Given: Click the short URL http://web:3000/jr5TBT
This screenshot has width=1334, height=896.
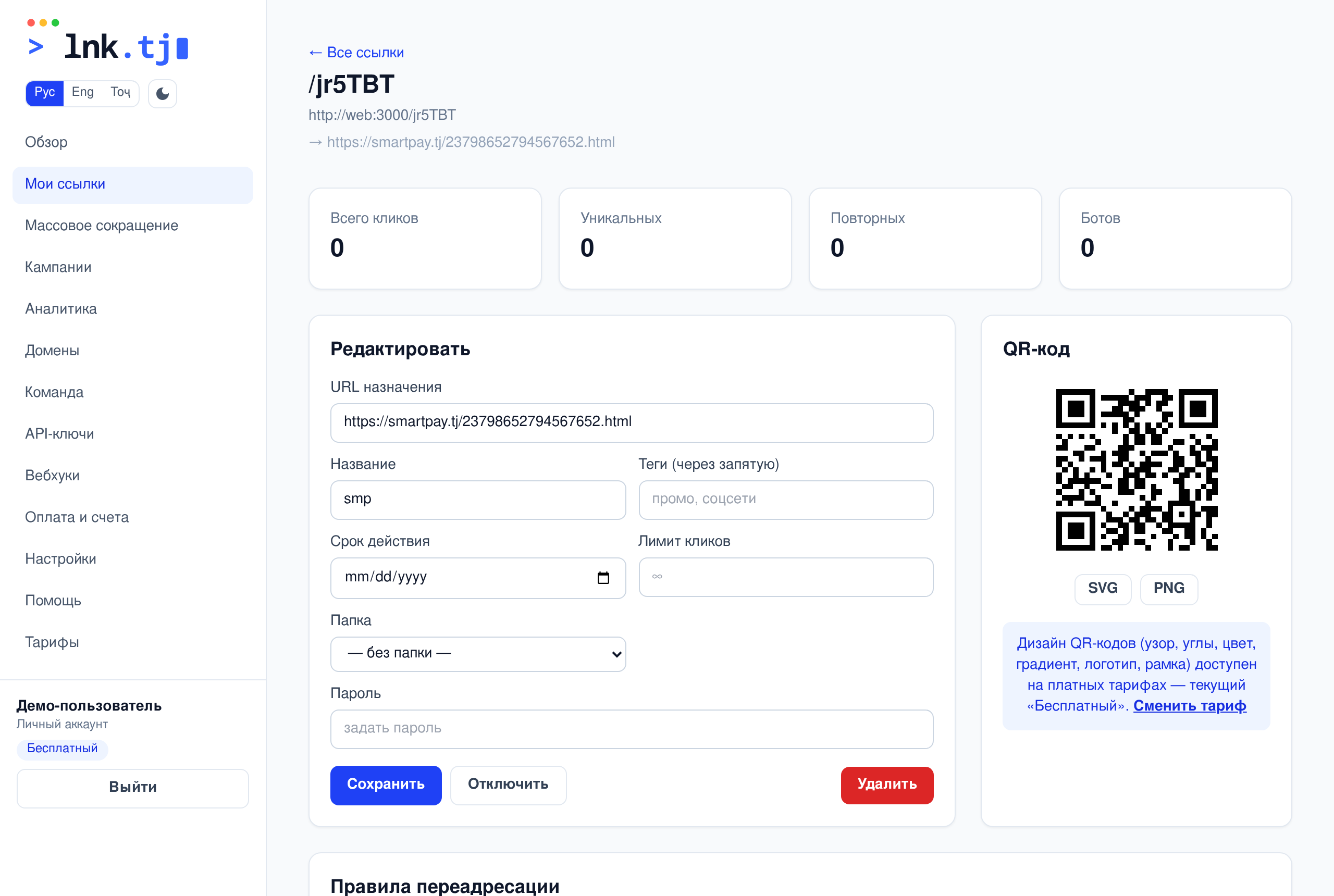Looking at the screenshot, I should pos(382,116).
